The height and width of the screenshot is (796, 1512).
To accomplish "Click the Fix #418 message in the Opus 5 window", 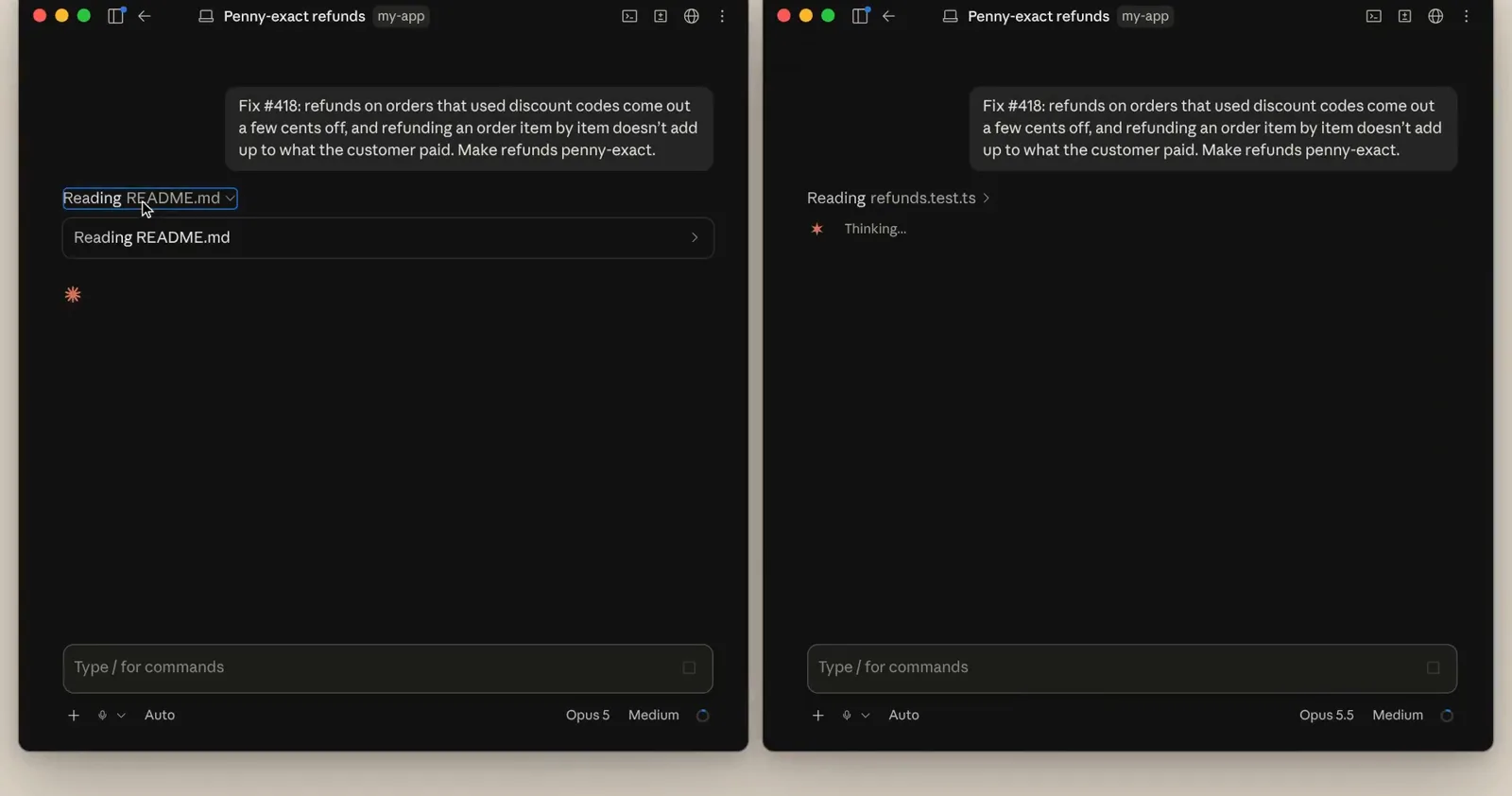I will tap(469, 129).
